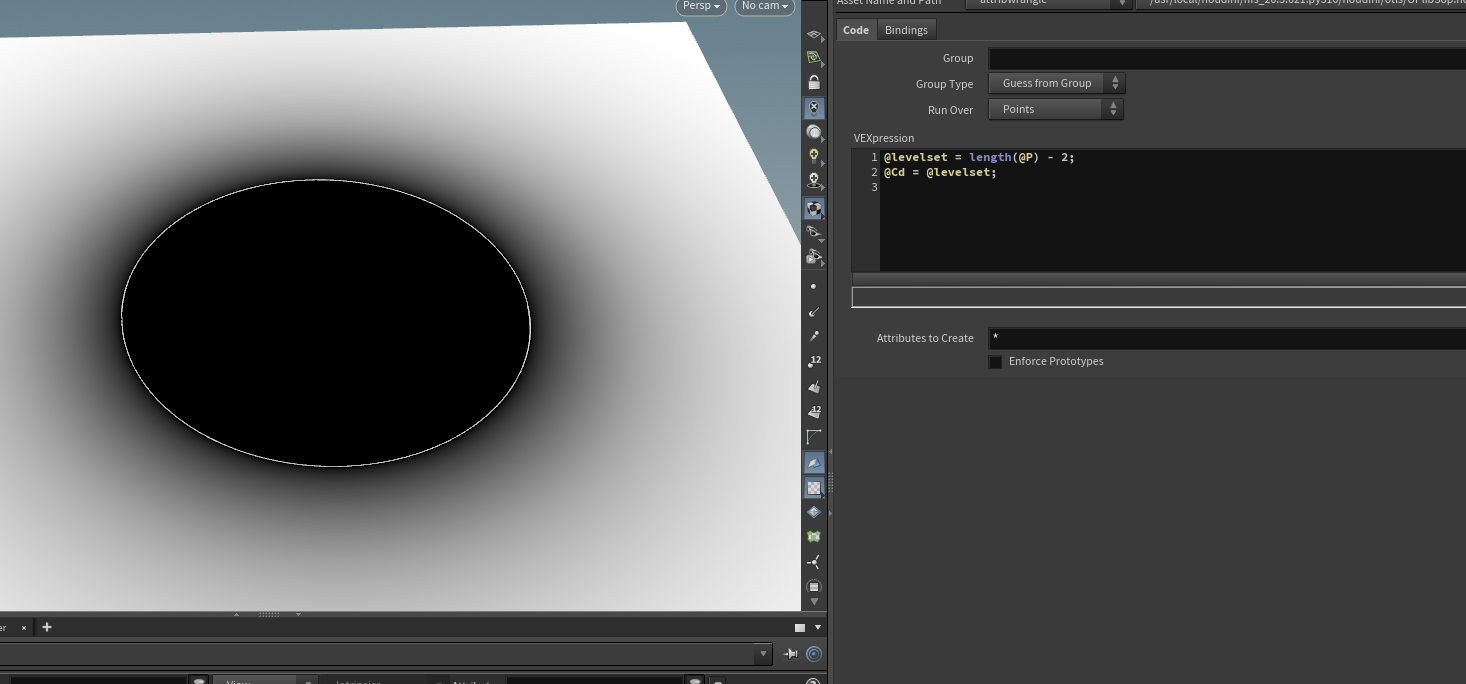Image resolution: width=1466 pixels, height=684 pixels.
Task: Open the Run Over dropdown
Action: [1056, 110]
